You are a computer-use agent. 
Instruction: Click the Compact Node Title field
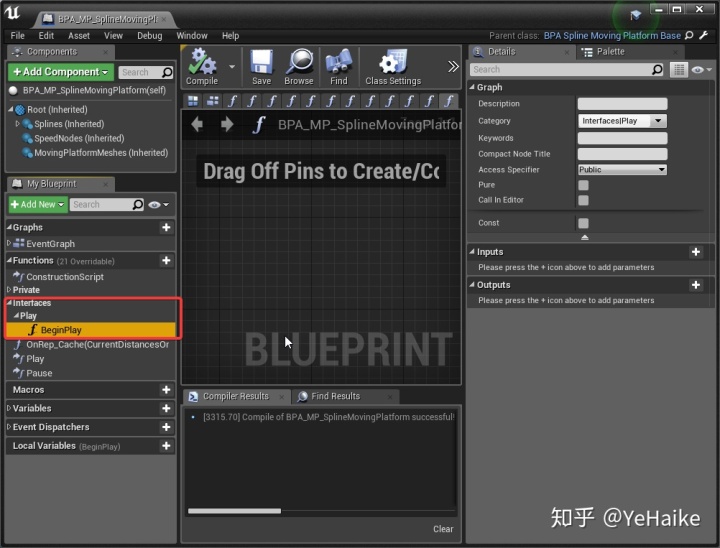click(x=622, y=154)
